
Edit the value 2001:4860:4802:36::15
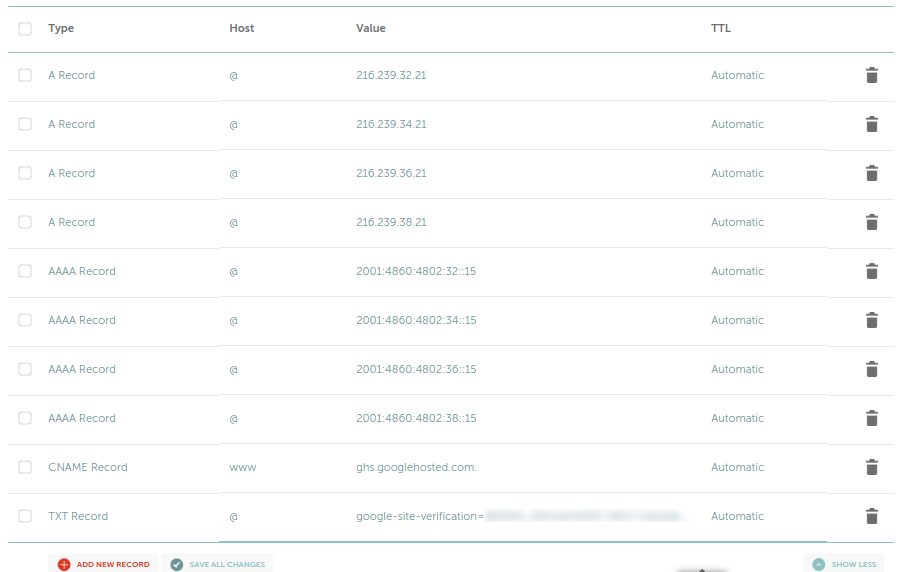[x=416, y=369]
